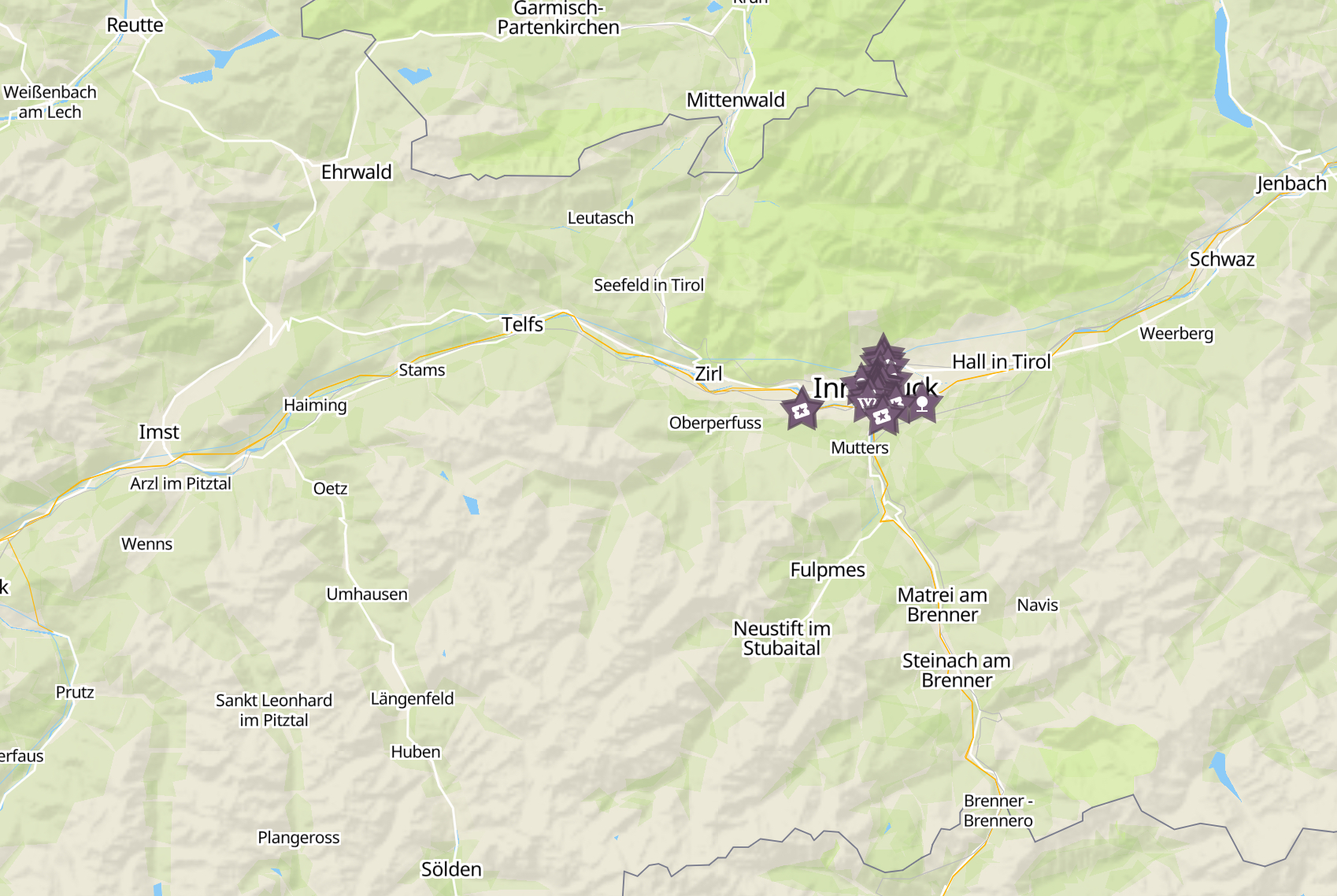The width and height of the screenshot is (1337, 896).
Task: Click the Mittenwald map label
Action: click(735, 100)
